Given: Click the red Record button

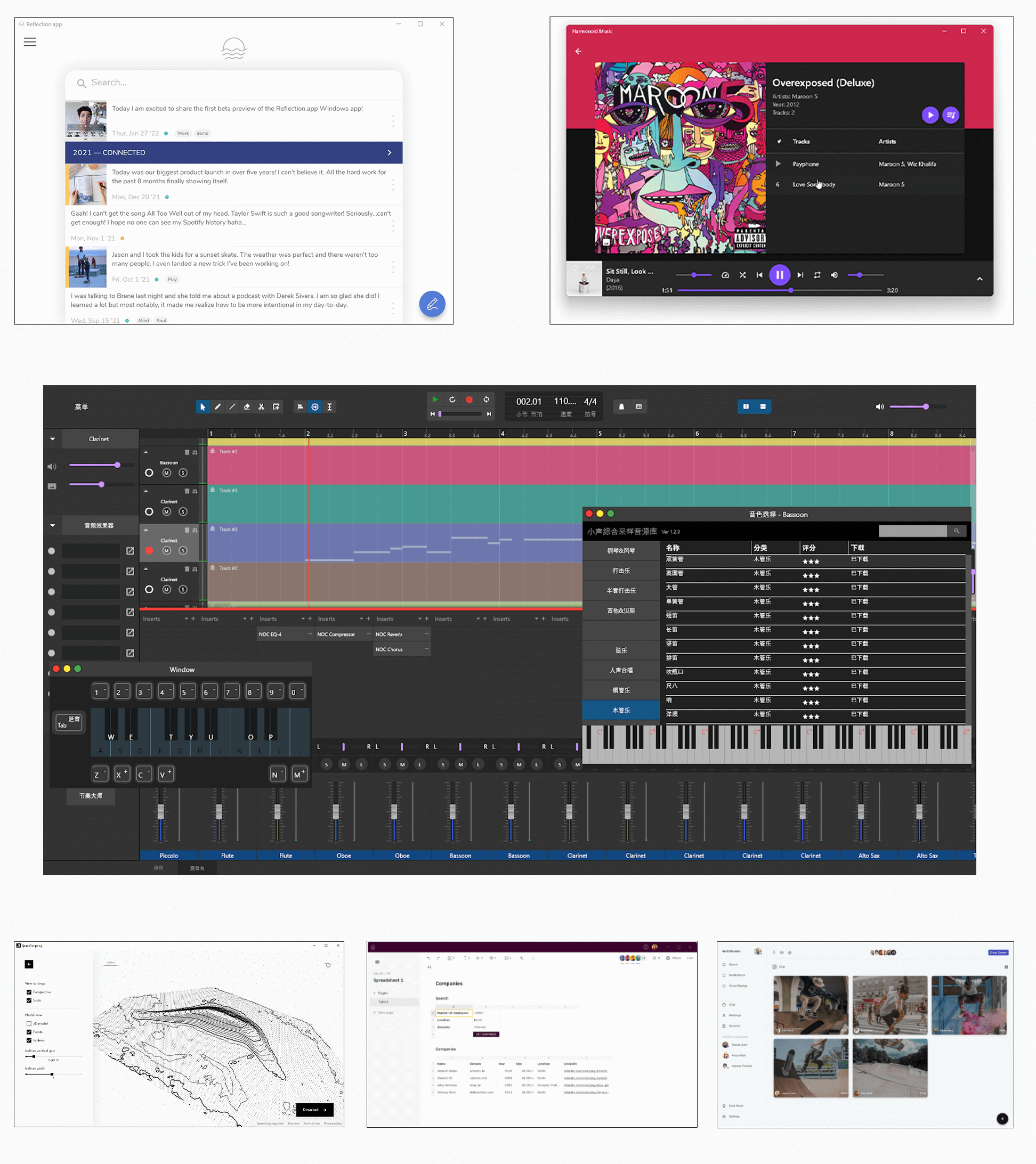Looking at the screenshot, I should click(x=470, y=400).
